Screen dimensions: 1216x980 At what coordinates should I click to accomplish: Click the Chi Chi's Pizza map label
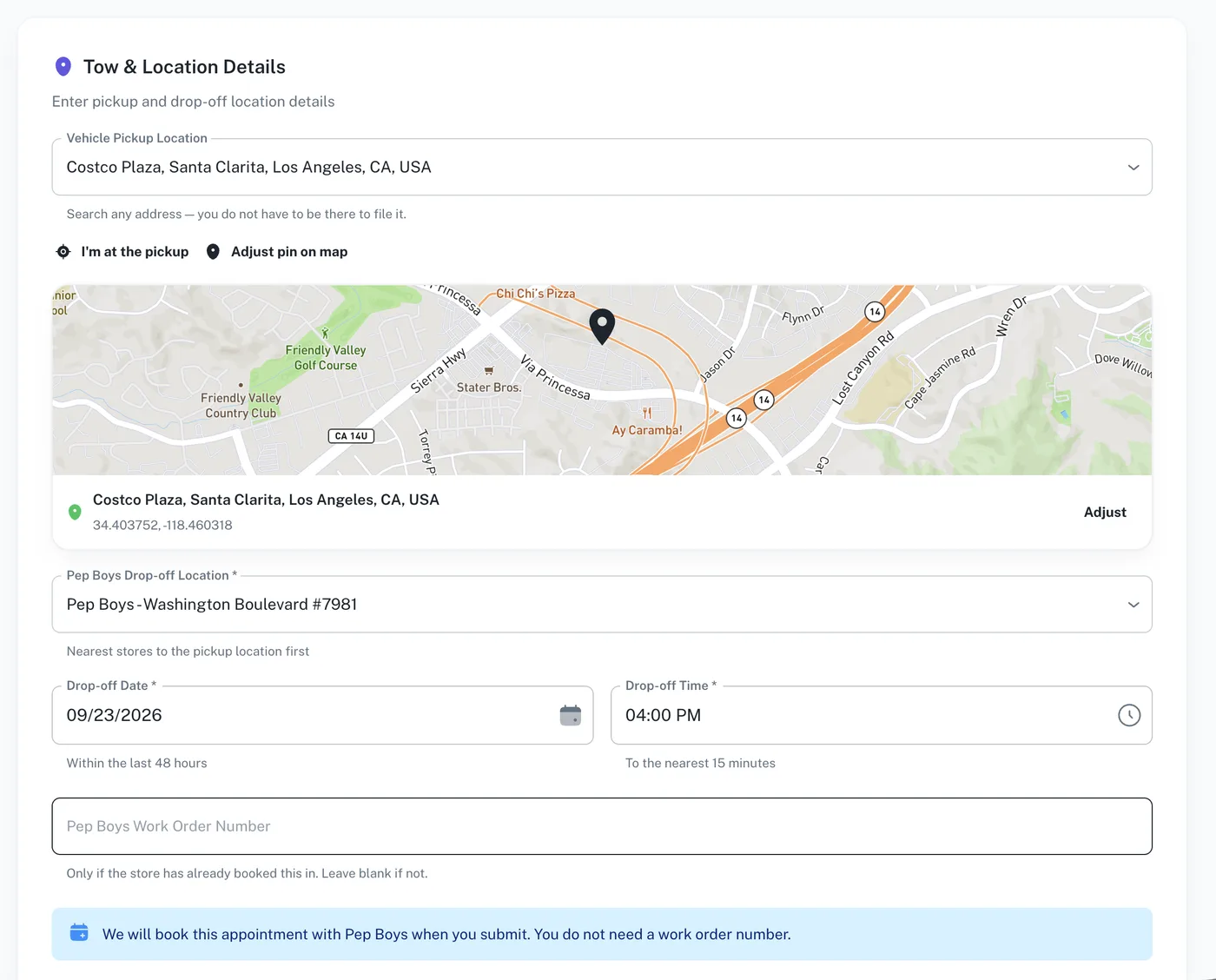coord(536,294)
